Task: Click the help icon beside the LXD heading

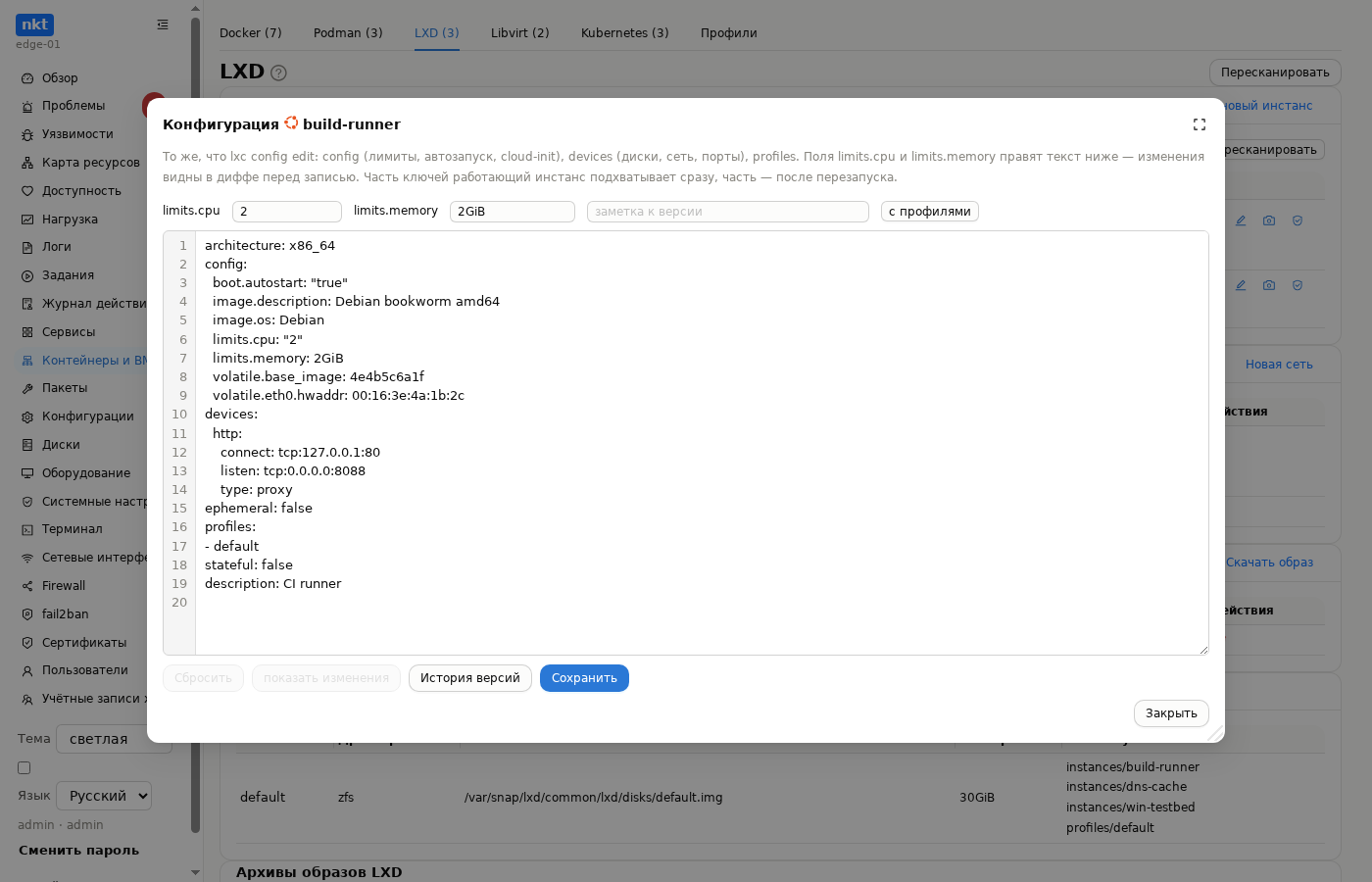Action: tap(278, 73)
